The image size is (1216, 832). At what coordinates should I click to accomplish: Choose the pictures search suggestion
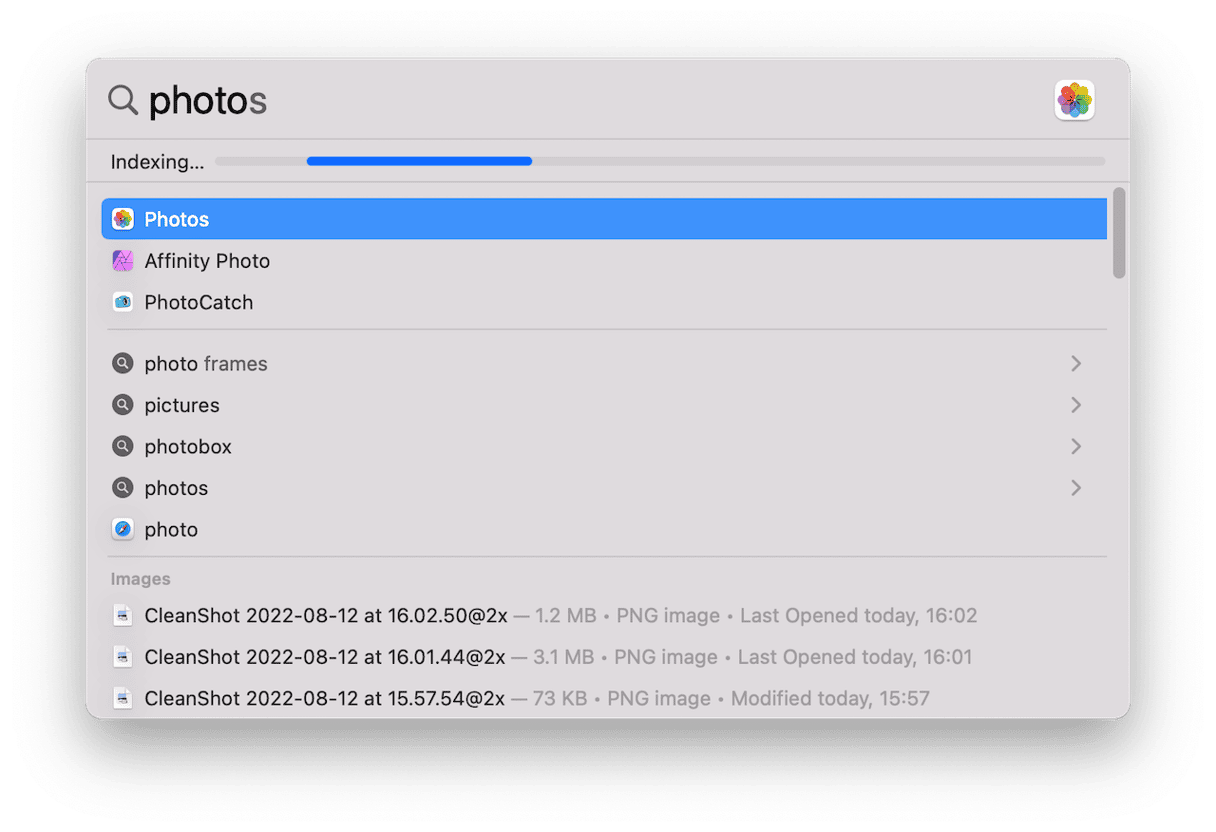click(604, 405)
